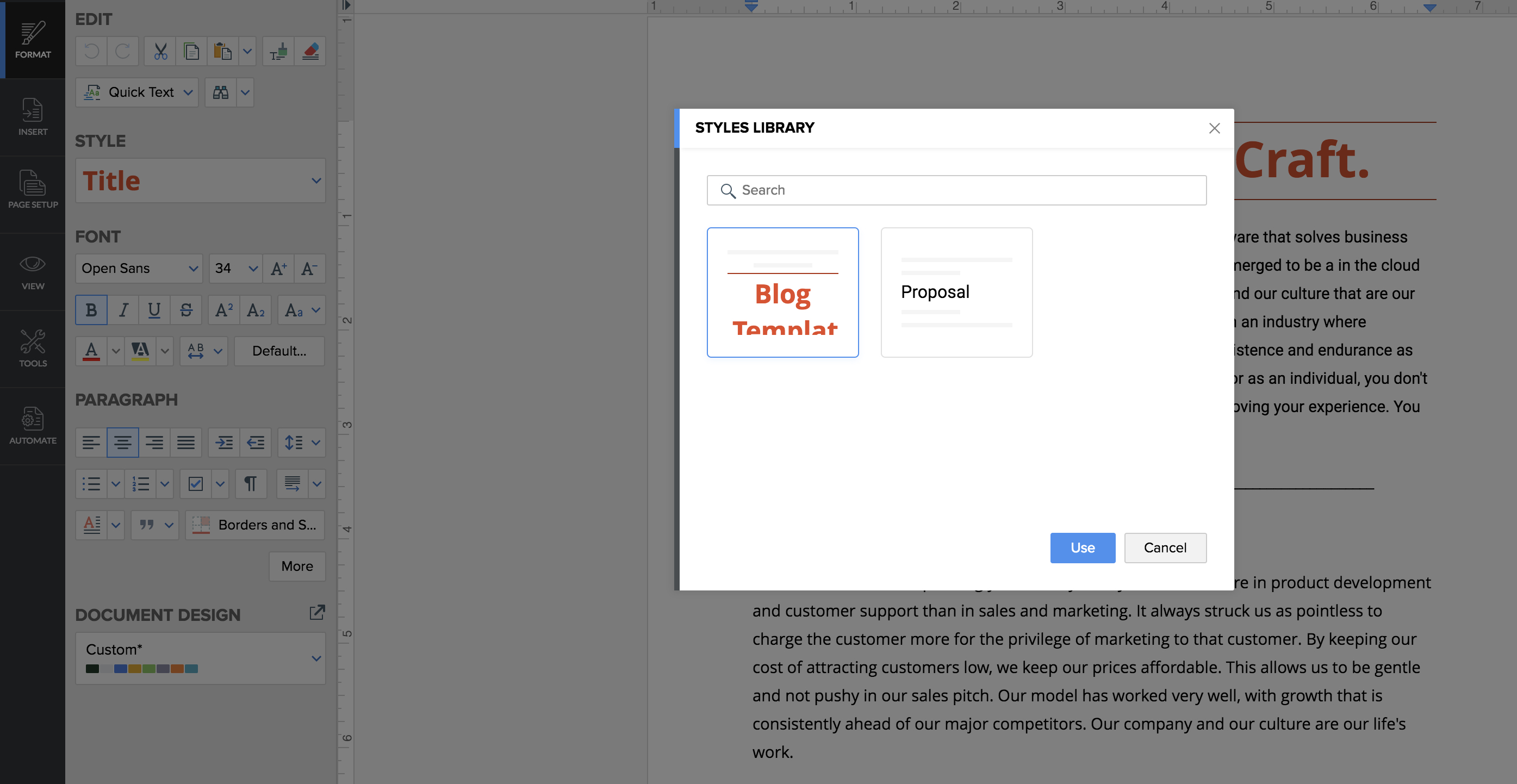Click the Redo icon

pos(122,51)
